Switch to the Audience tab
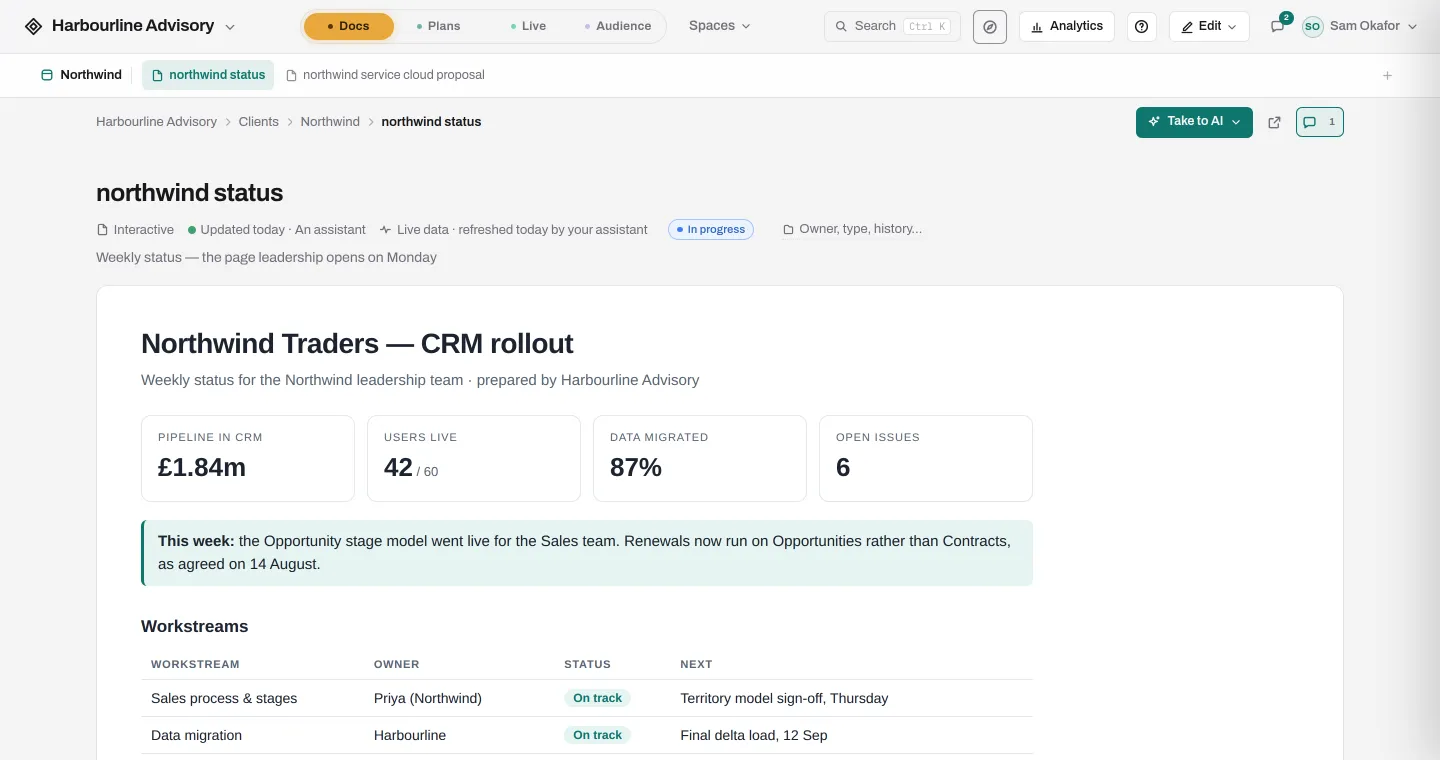The image size is (1440, 760). pyautogui.click(x=618, y=26)
